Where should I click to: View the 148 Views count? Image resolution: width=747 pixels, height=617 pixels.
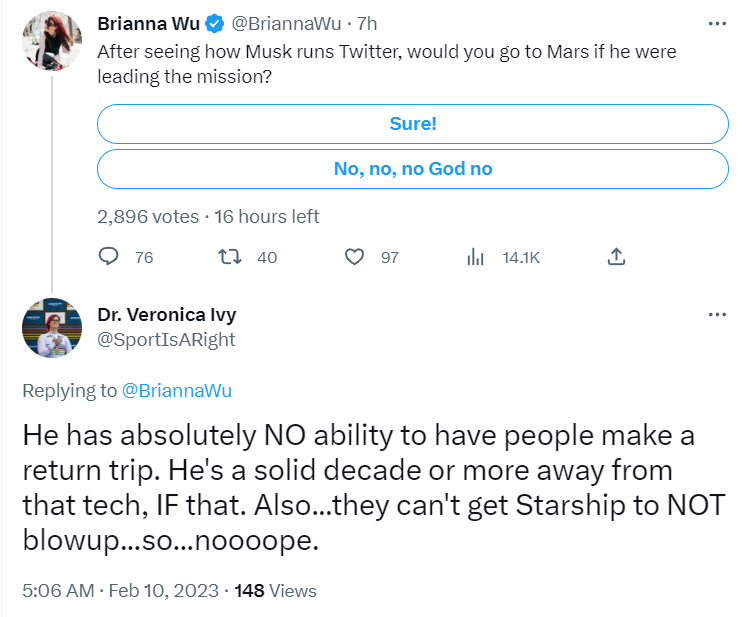pos(275,591)
